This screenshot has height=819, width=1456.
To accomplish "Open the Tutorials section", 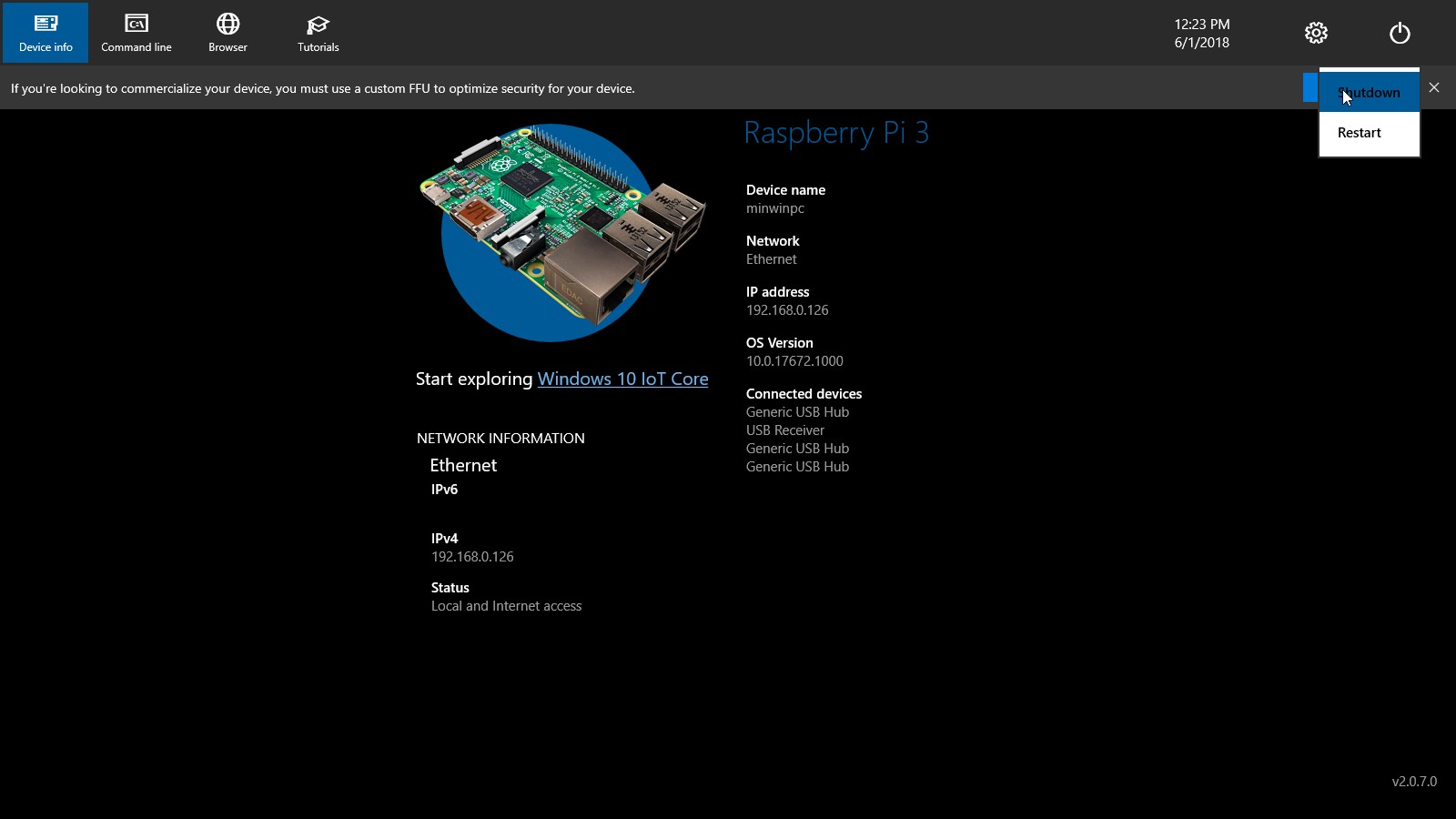I will (318, 33).
